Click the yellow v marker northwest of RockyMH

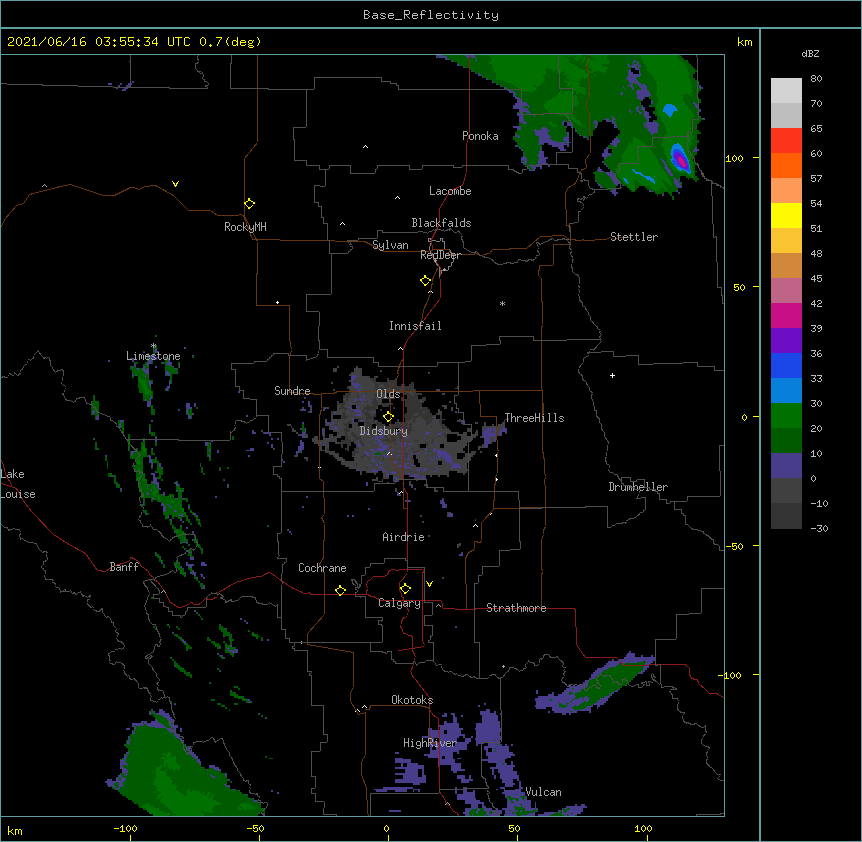pos(175,184)
